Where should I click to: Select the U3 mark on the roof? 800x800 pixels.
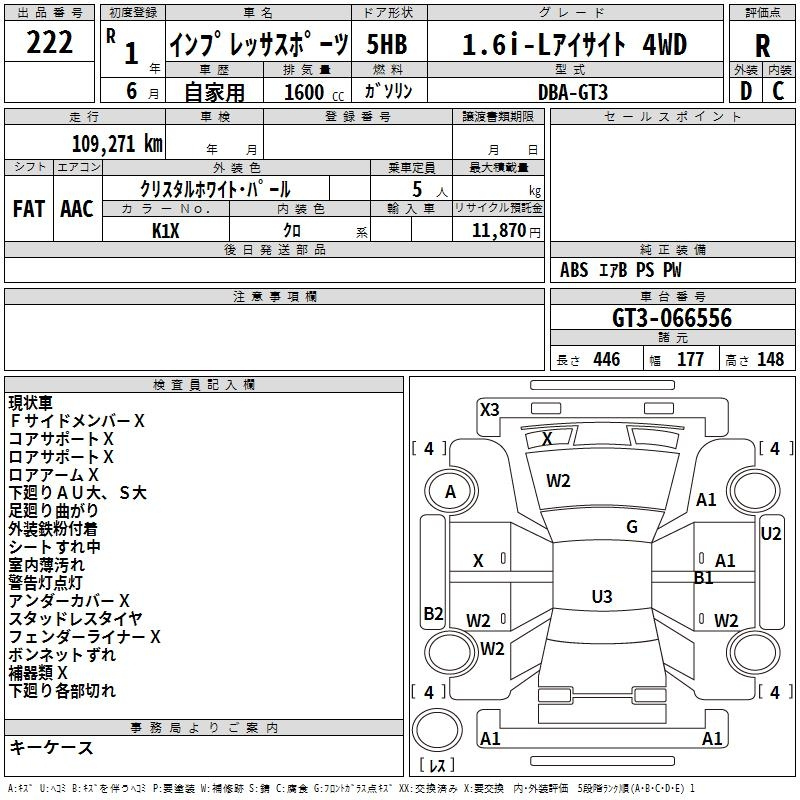(601, 597)
